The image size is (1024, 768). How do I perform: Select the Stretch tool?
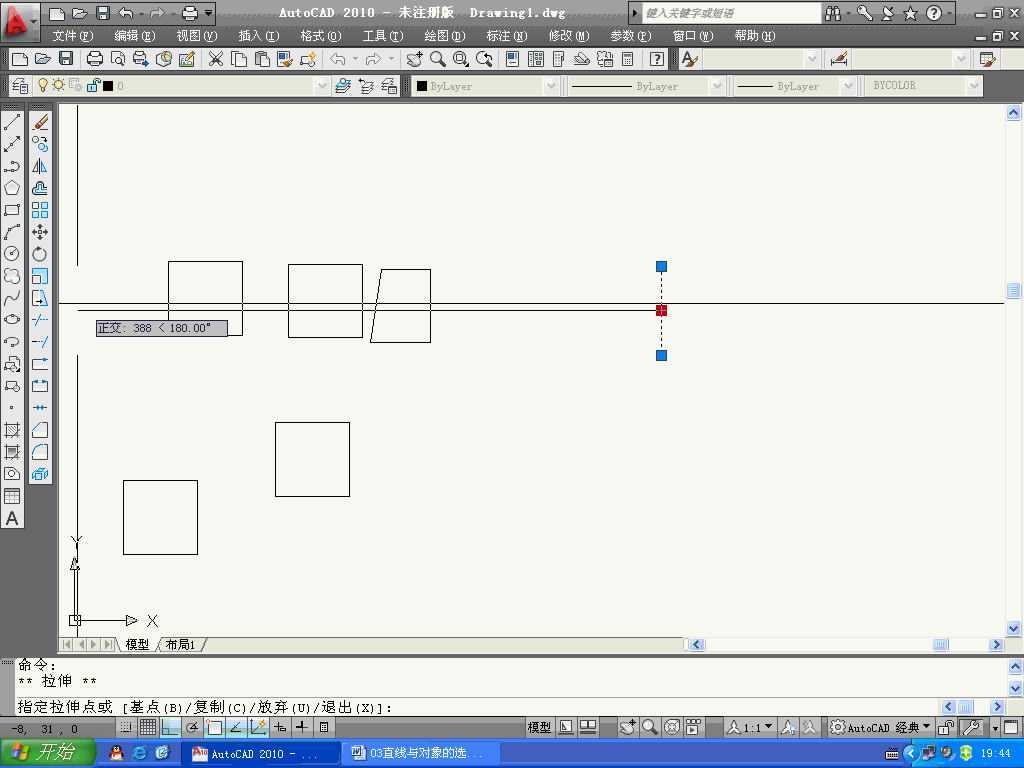pyautogui.click(x=40, y=298)
